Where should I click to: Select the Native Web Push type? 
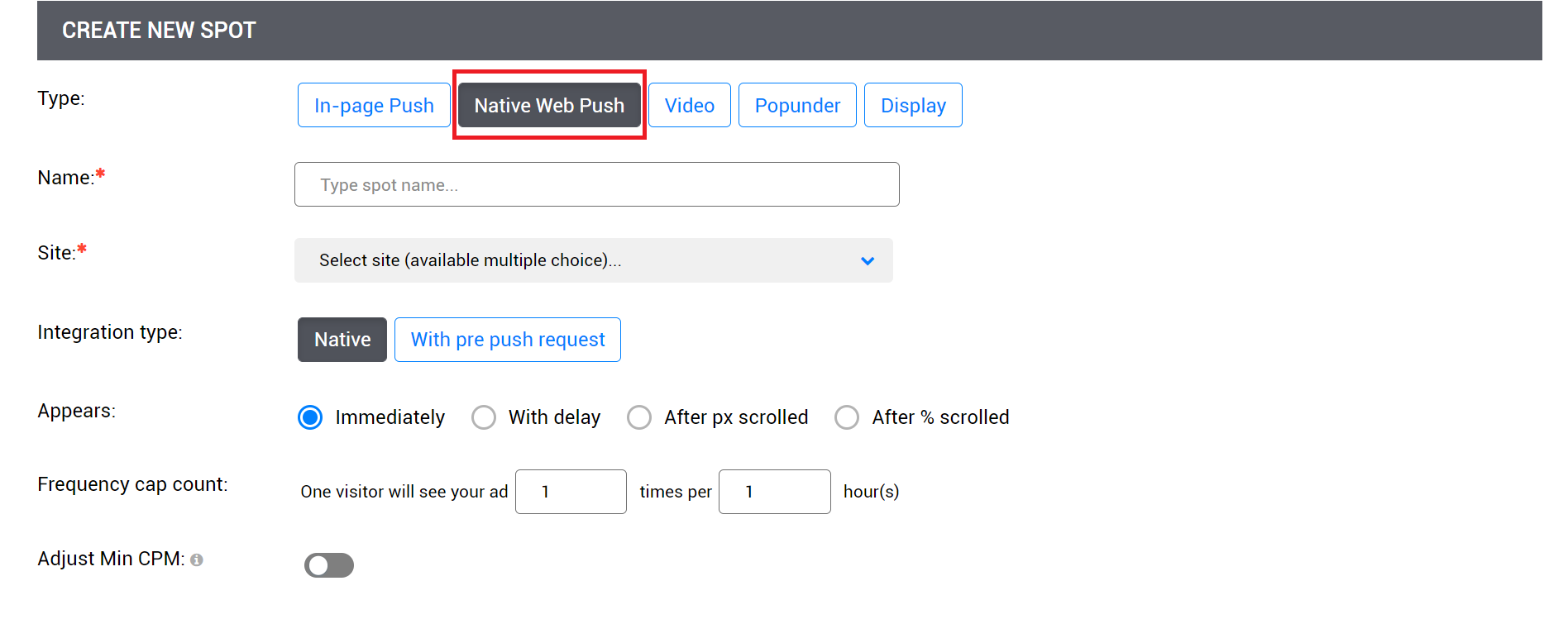[549, 106]
